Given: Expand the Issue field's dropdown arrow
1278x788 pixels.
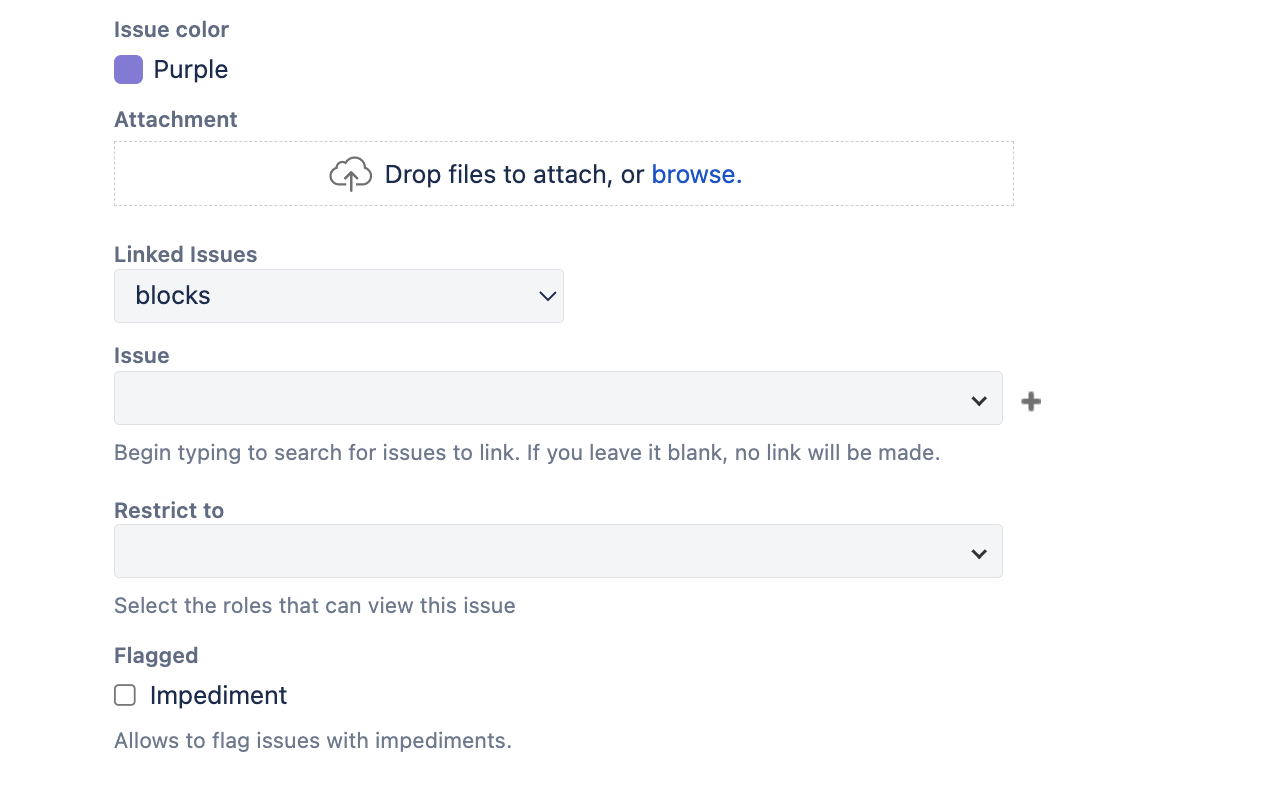Looking at the screenshot, I should (x=979, y=401).
